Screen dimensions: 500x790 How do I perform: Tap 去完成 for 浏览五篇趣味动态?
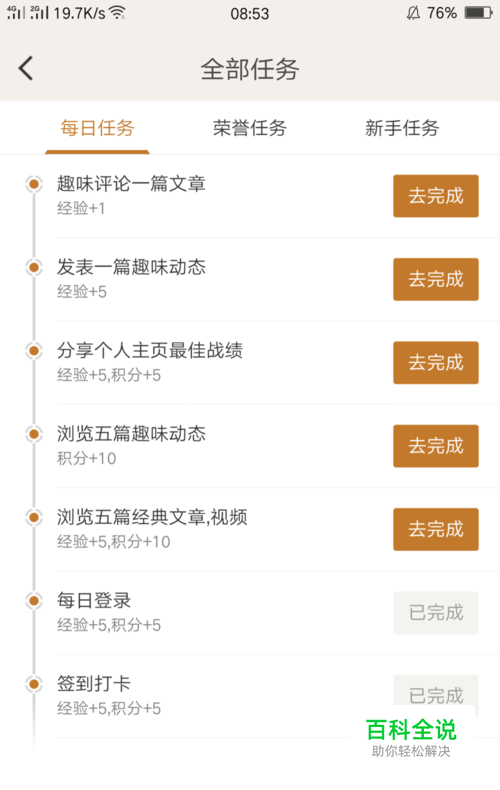coord(436,446)
